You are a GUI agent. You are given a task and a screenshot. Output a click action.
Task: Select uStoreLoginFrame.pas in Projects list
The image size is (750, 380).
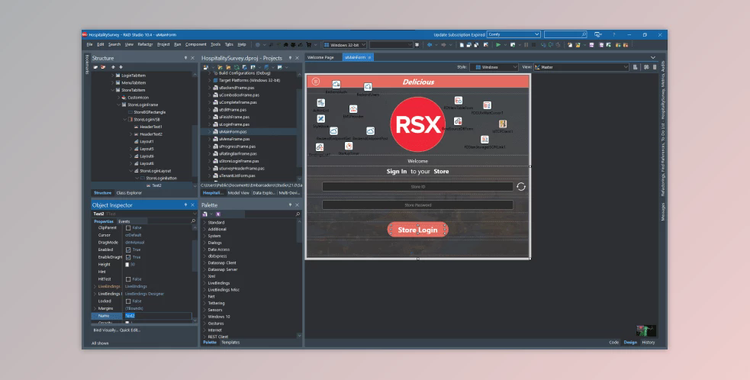tap(239, 161)
